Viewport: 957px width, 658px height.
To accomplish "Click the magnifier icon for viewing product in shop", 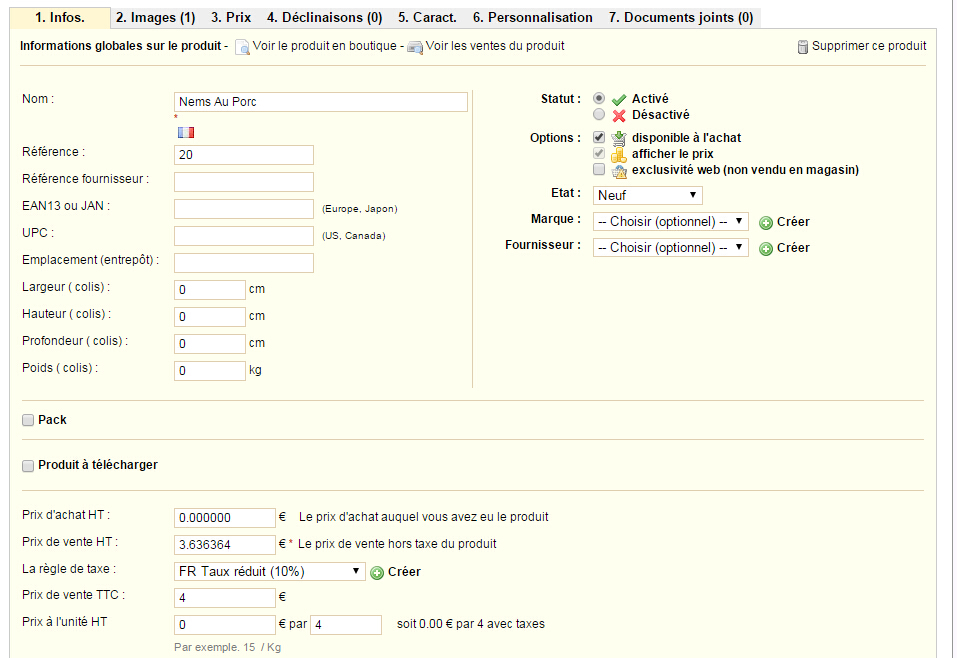I will (242, 47).
